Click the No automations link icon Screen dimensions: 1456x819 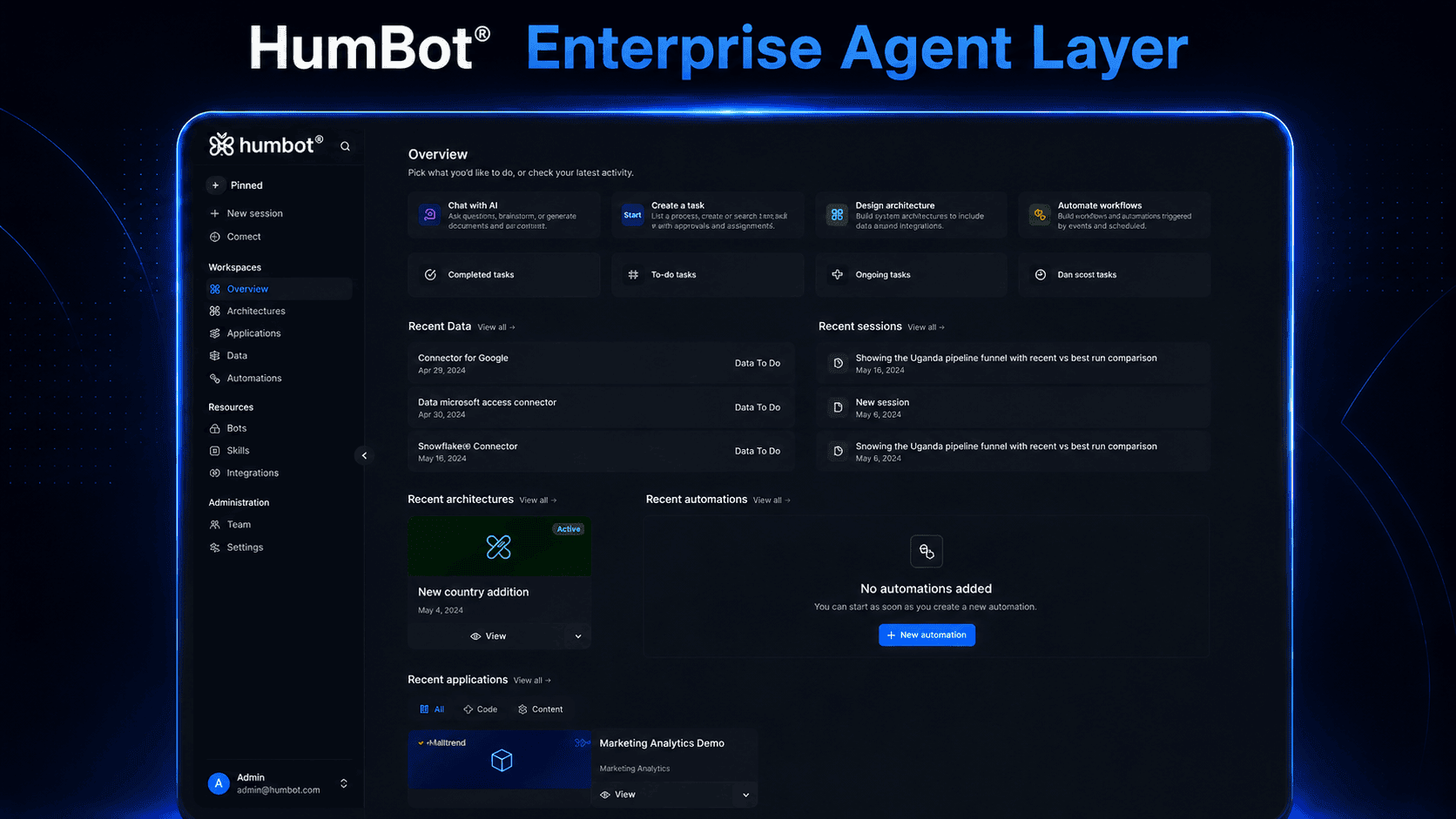[x=927, y=552]
